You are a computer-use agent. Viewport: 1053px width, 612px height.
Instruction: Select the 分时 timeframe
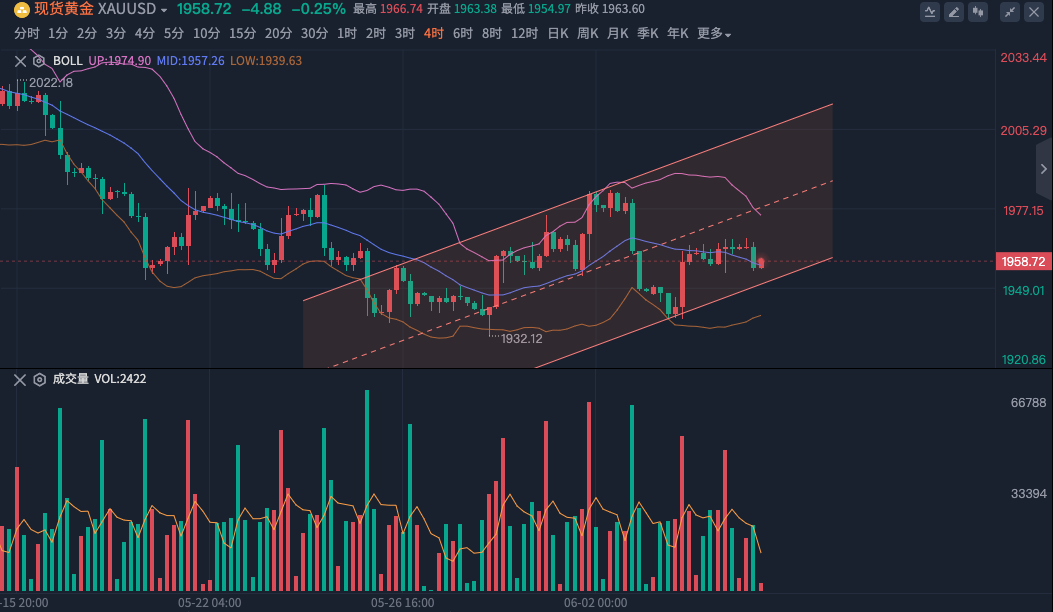click(27, 33)
